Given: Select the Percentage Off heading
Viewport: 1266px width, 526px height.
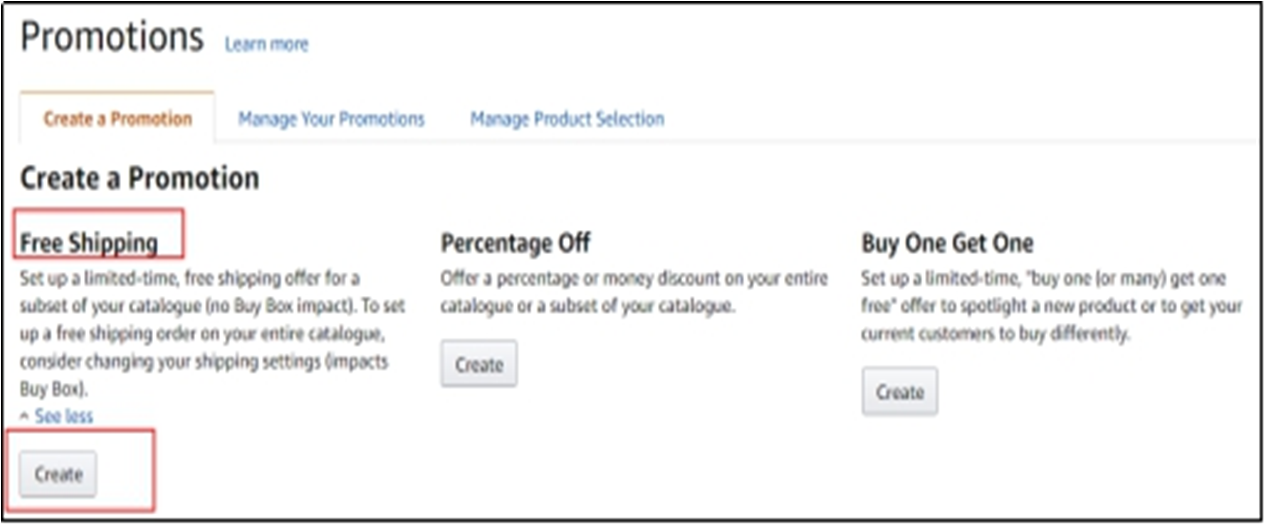Looking at the screenshot, I should click(515, 243).
